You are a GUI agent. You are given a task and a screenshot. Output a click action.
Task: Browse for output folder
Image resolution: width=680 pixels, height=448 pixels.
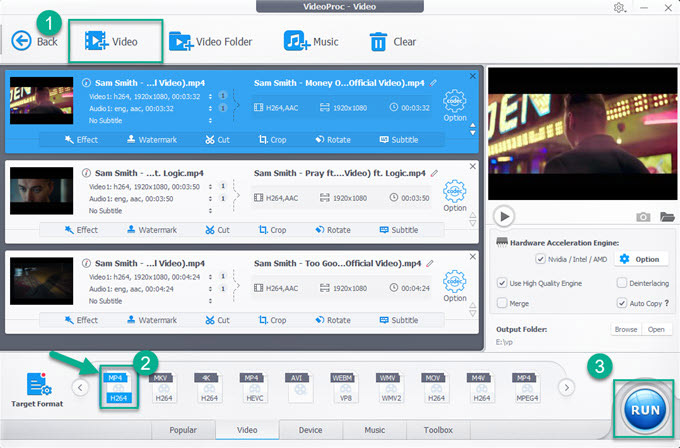(626, 329)
